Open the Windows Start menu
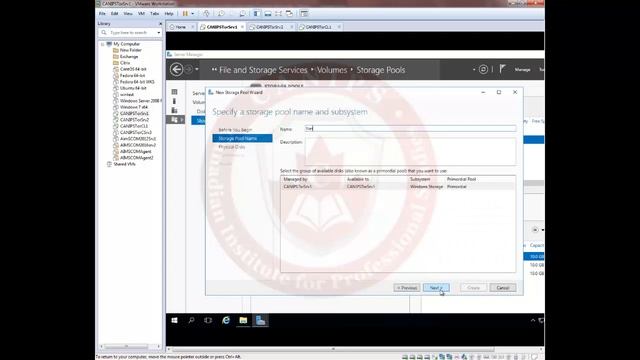 tap(174, 320)
